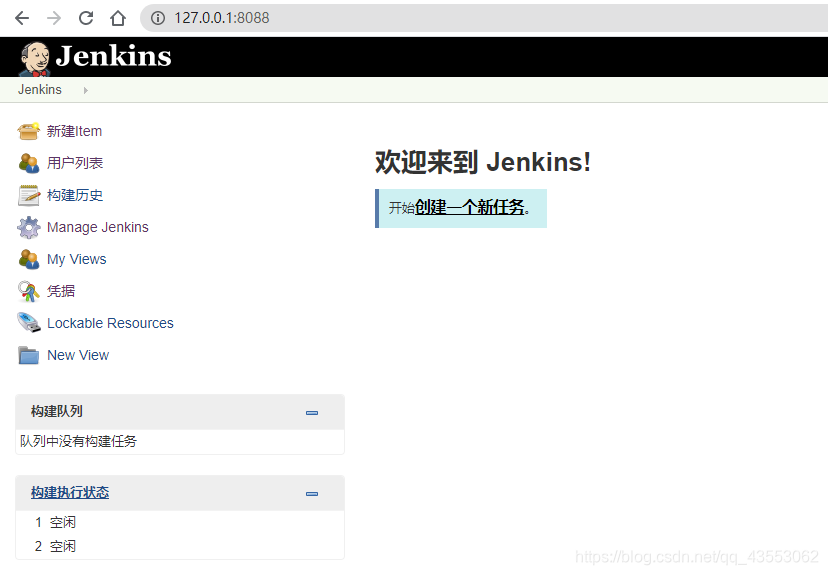This screenshot has height=575, width=828.
Task: Collapse the 构建队列 panel
Action: point(312,413)
